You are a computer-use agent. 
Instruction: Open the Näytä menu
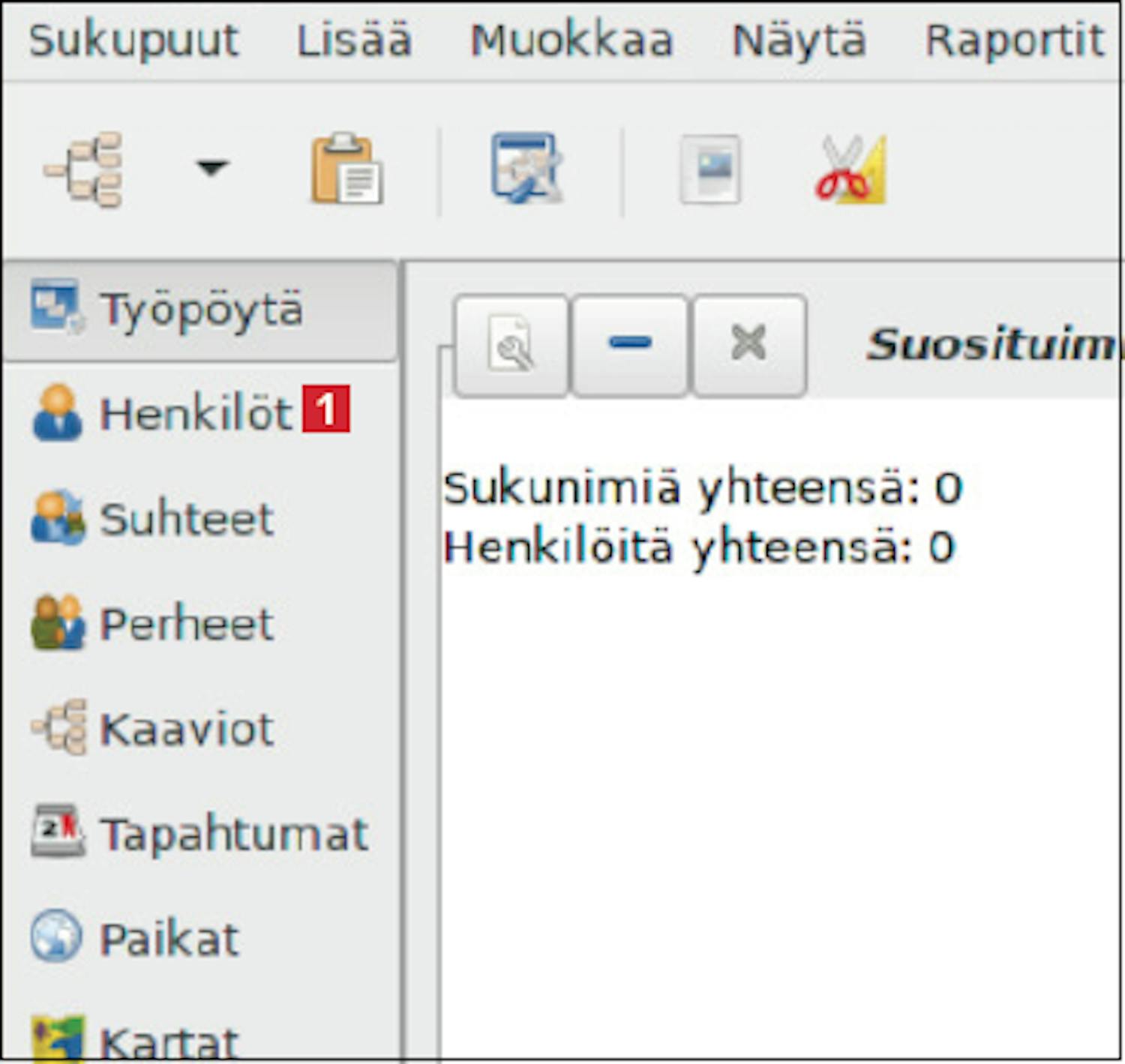pyautogui.click(x=799, y=40)
